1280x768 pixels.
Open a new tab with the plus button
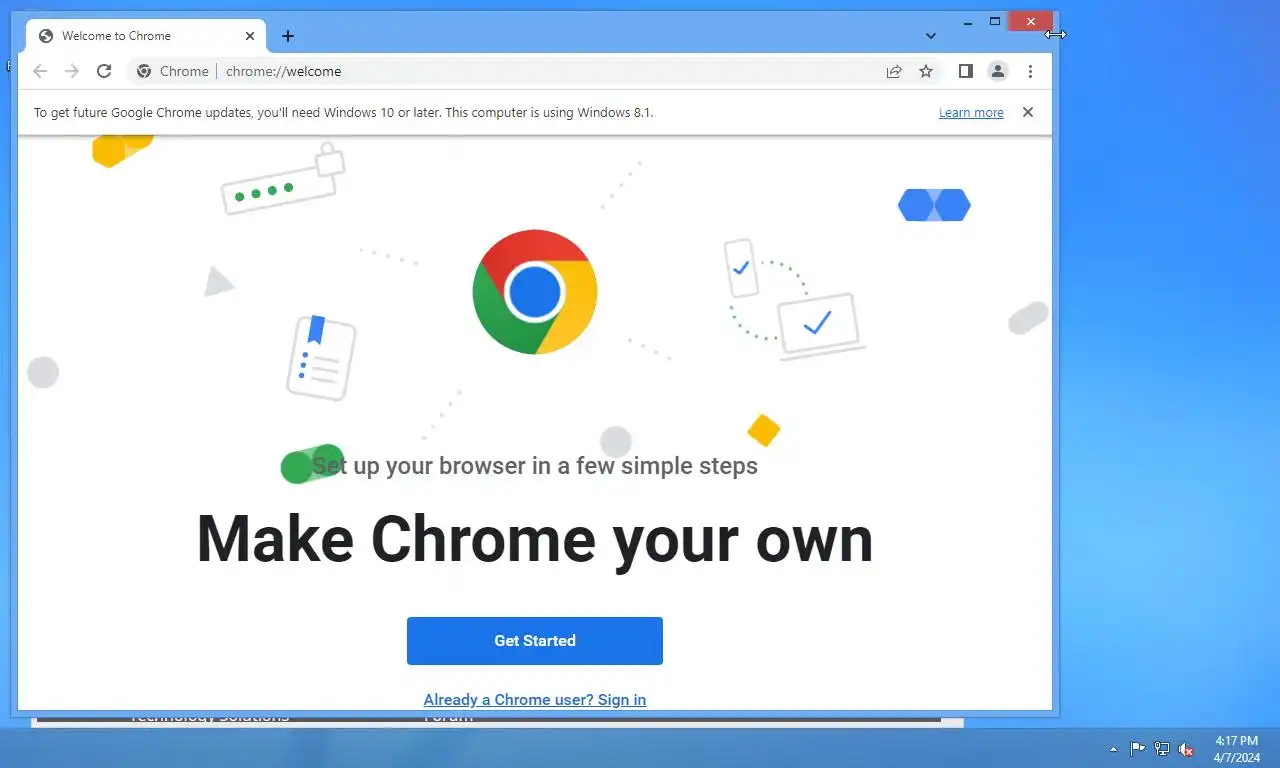[288, 36]
